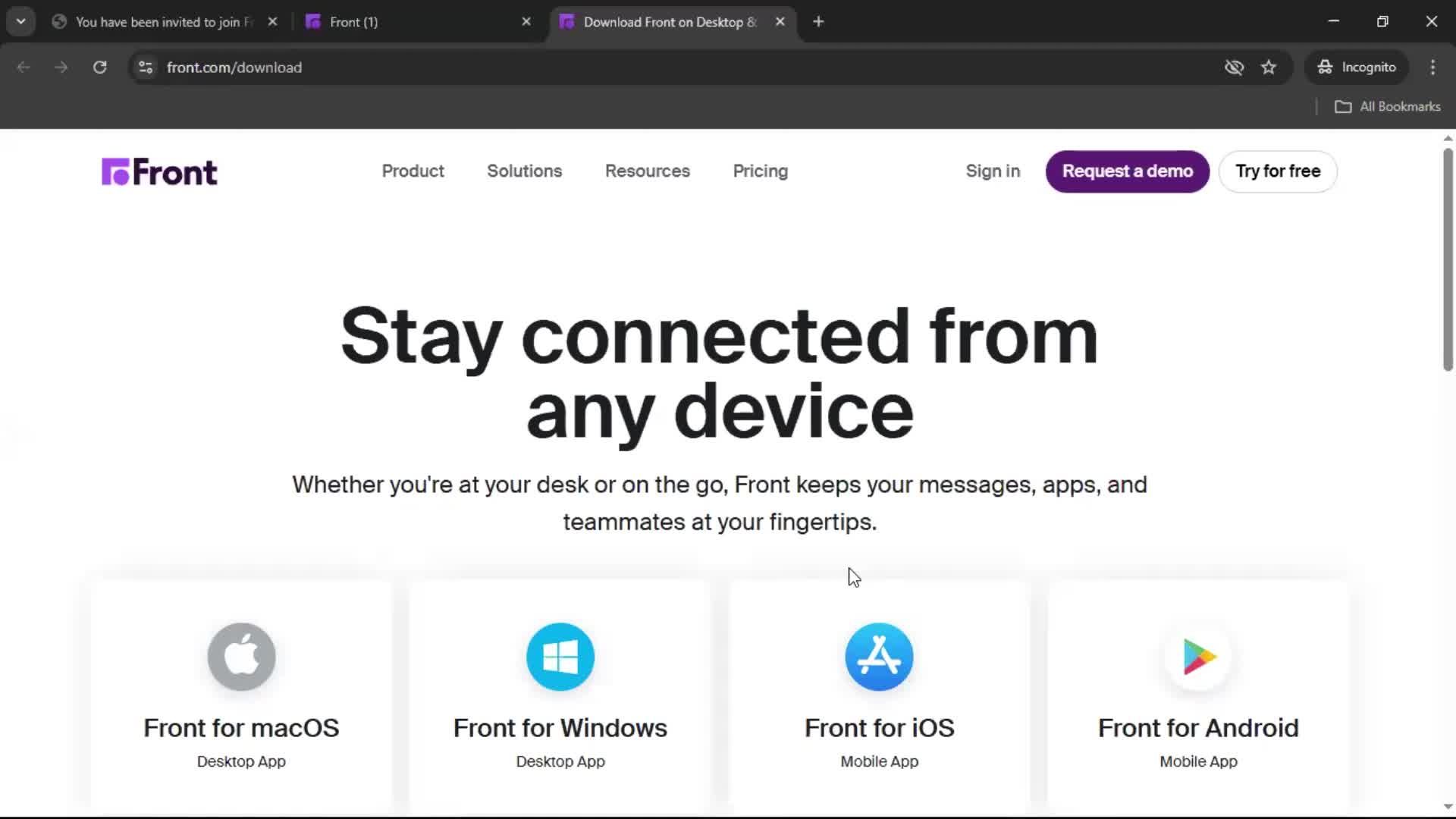
Task: Open the site information icon in address bar
Action: tap(145, 67)
